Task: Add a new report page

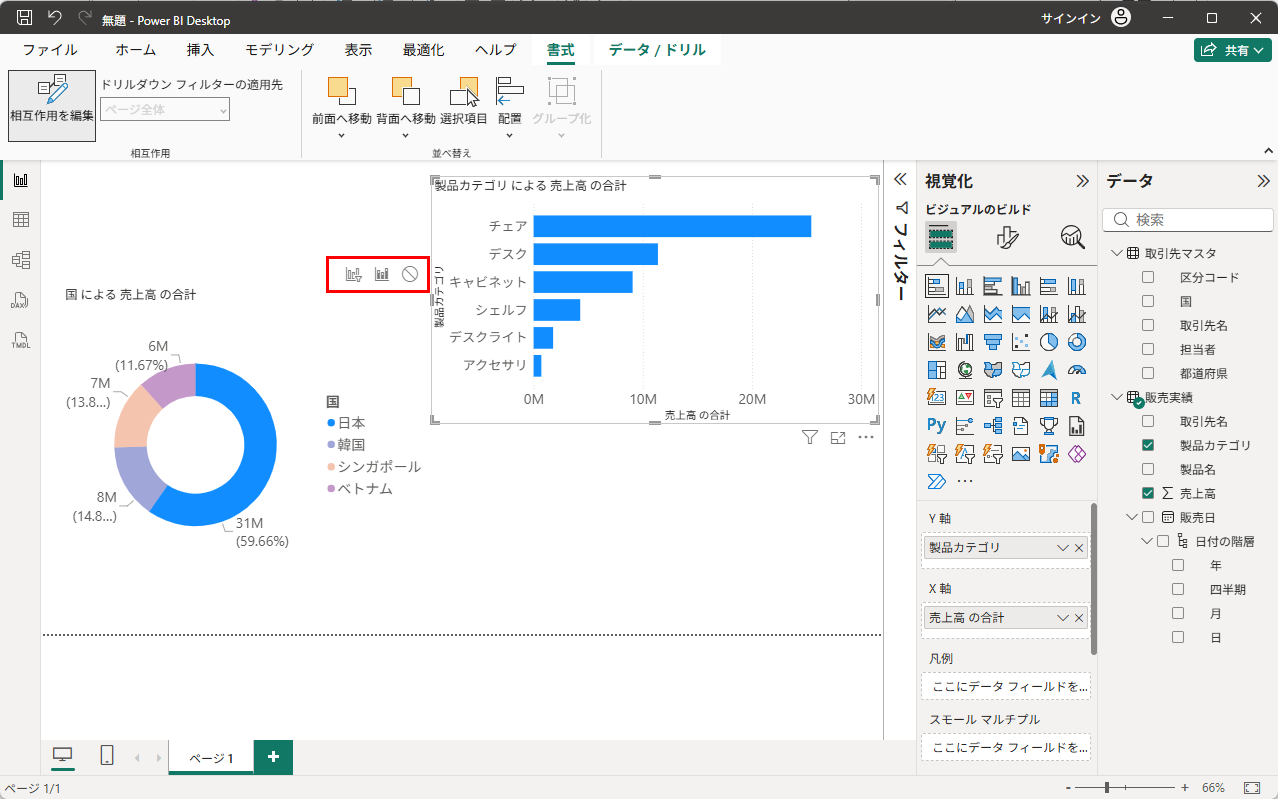Action: tap(273, 757)
